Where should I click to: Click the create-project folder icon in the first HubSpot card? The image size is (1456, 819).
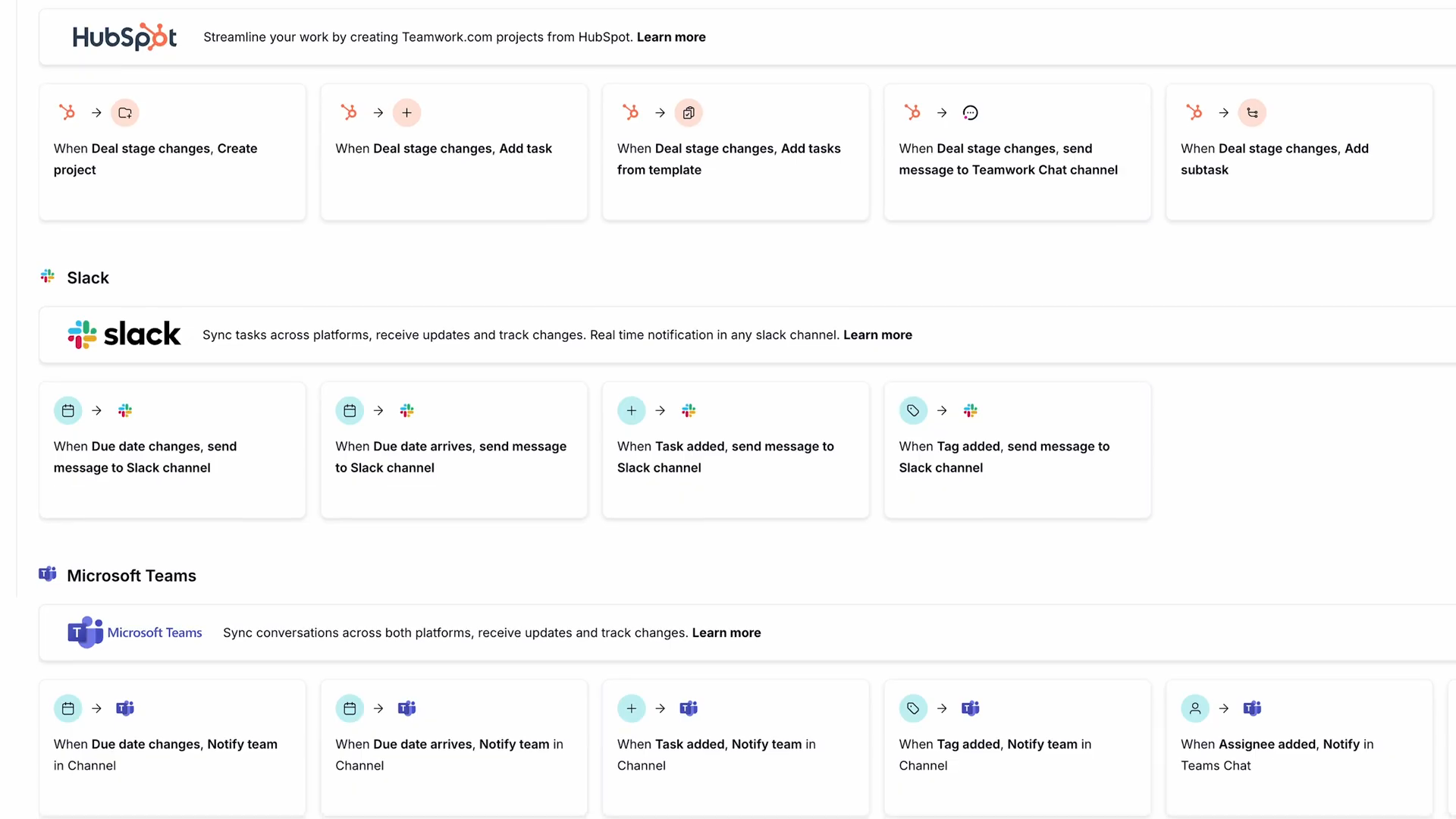[125, 113]
